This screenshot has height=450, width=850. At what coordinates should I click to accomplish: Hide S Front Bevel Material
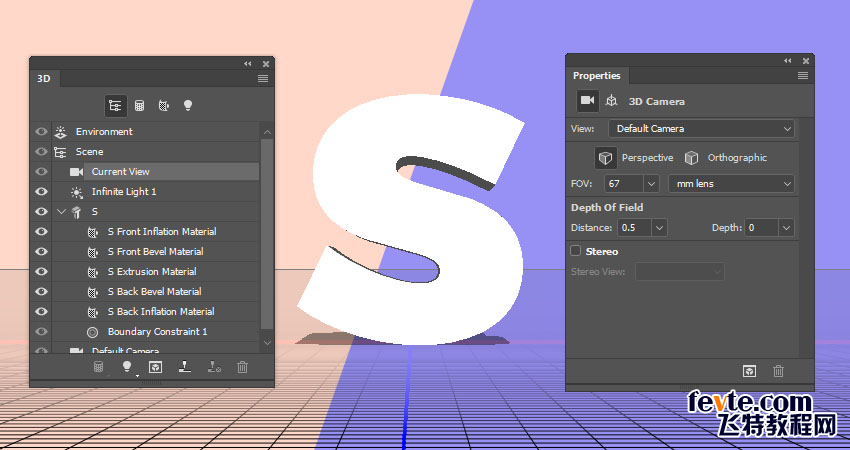click(41, 252)
